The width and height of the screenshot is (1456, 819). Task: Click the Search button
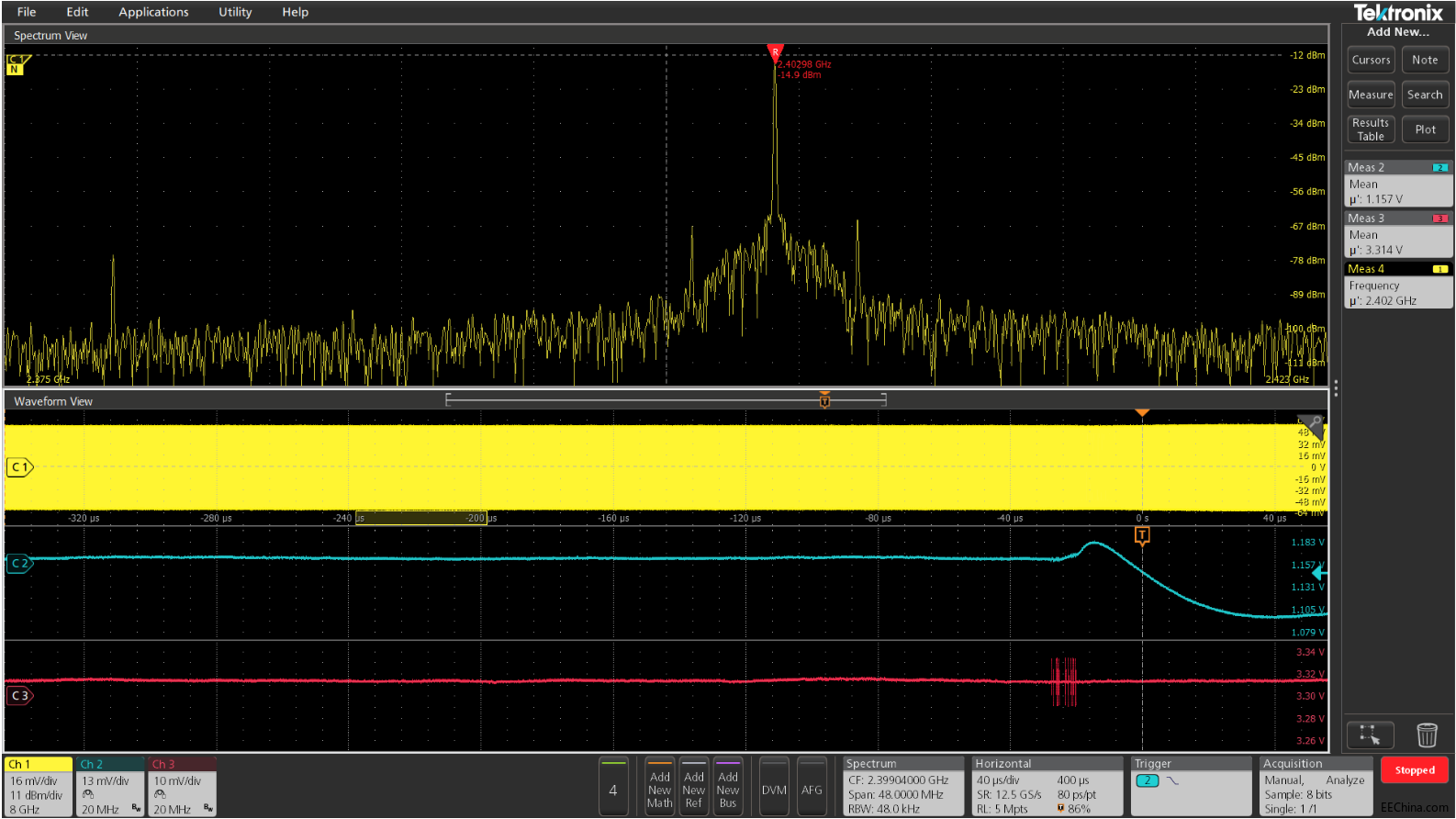pyautogui.click(x=1425, y=95)
